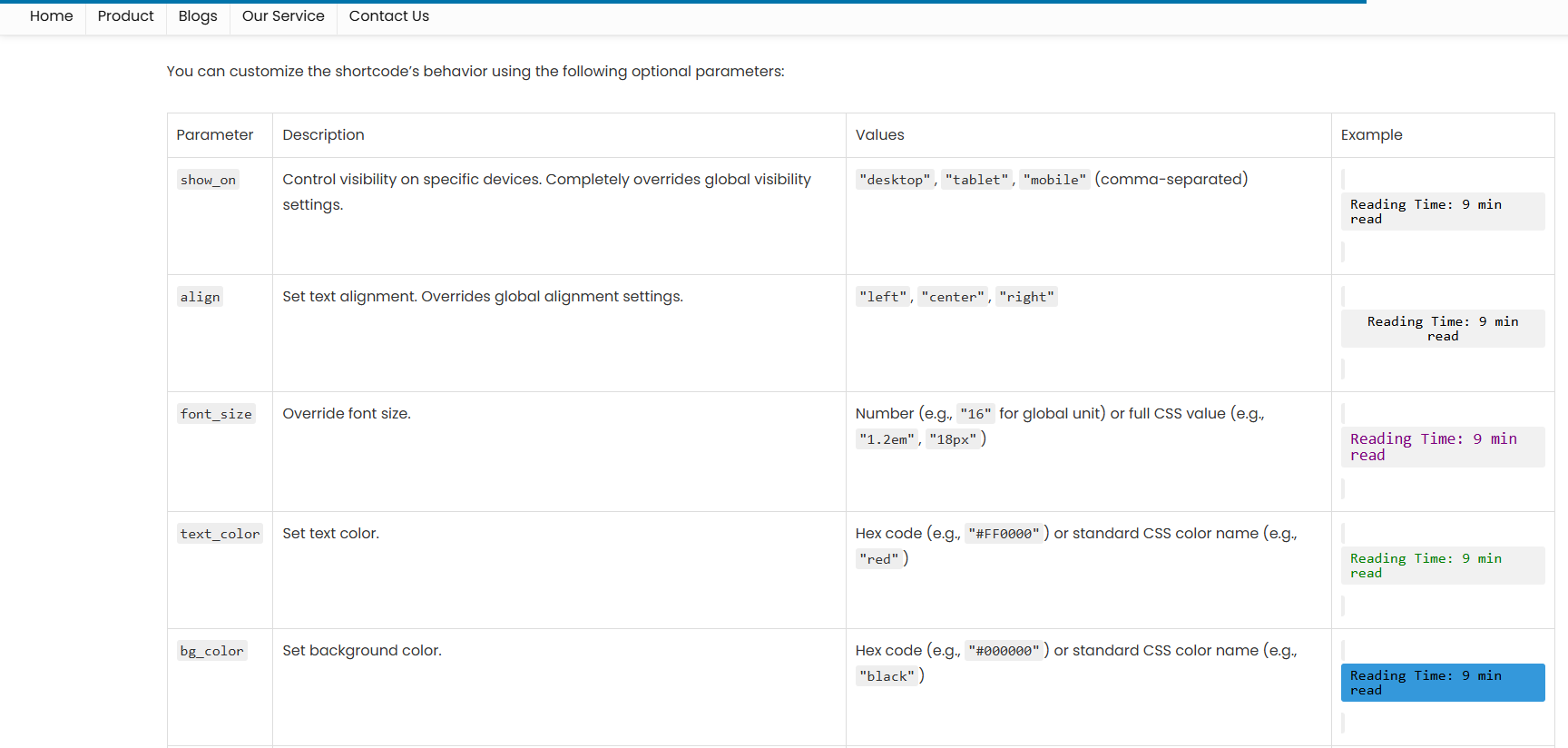Open the Home menu item
The image size is (1568, 748).
pos(51,16)
